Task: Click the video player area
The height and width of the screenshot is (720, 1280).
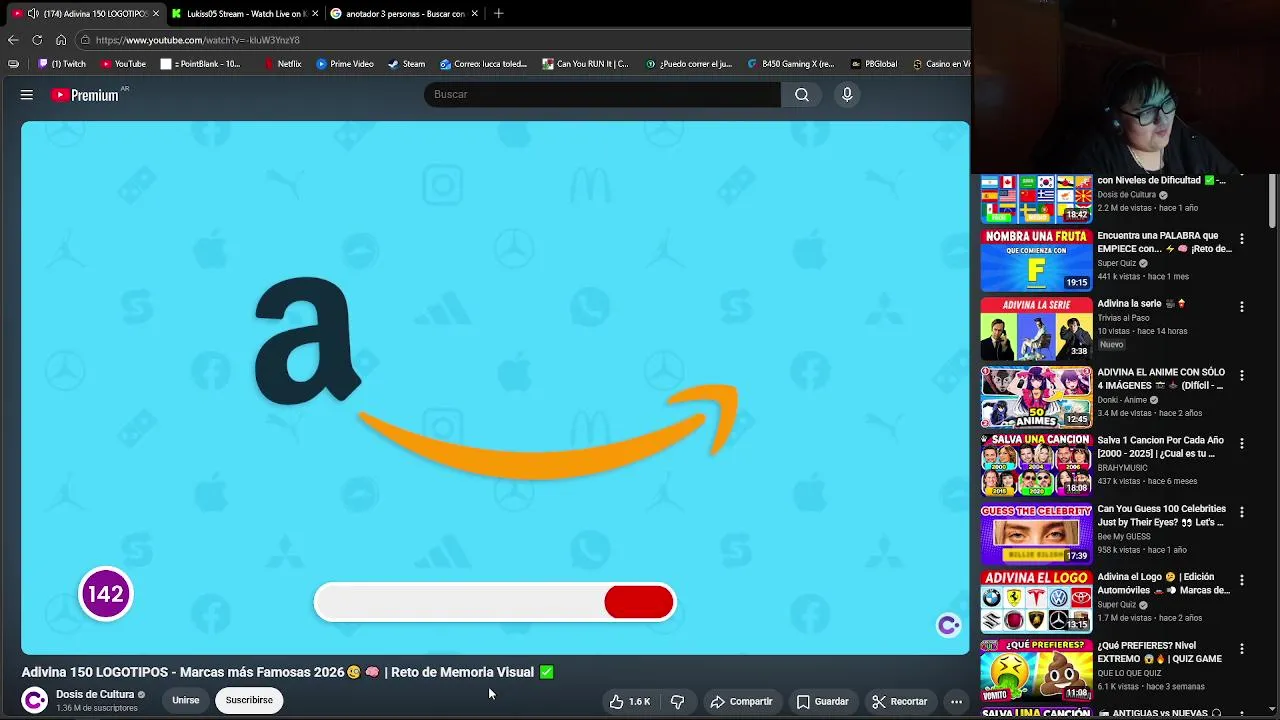Action: pyautogui.click(x=495, y=388)
